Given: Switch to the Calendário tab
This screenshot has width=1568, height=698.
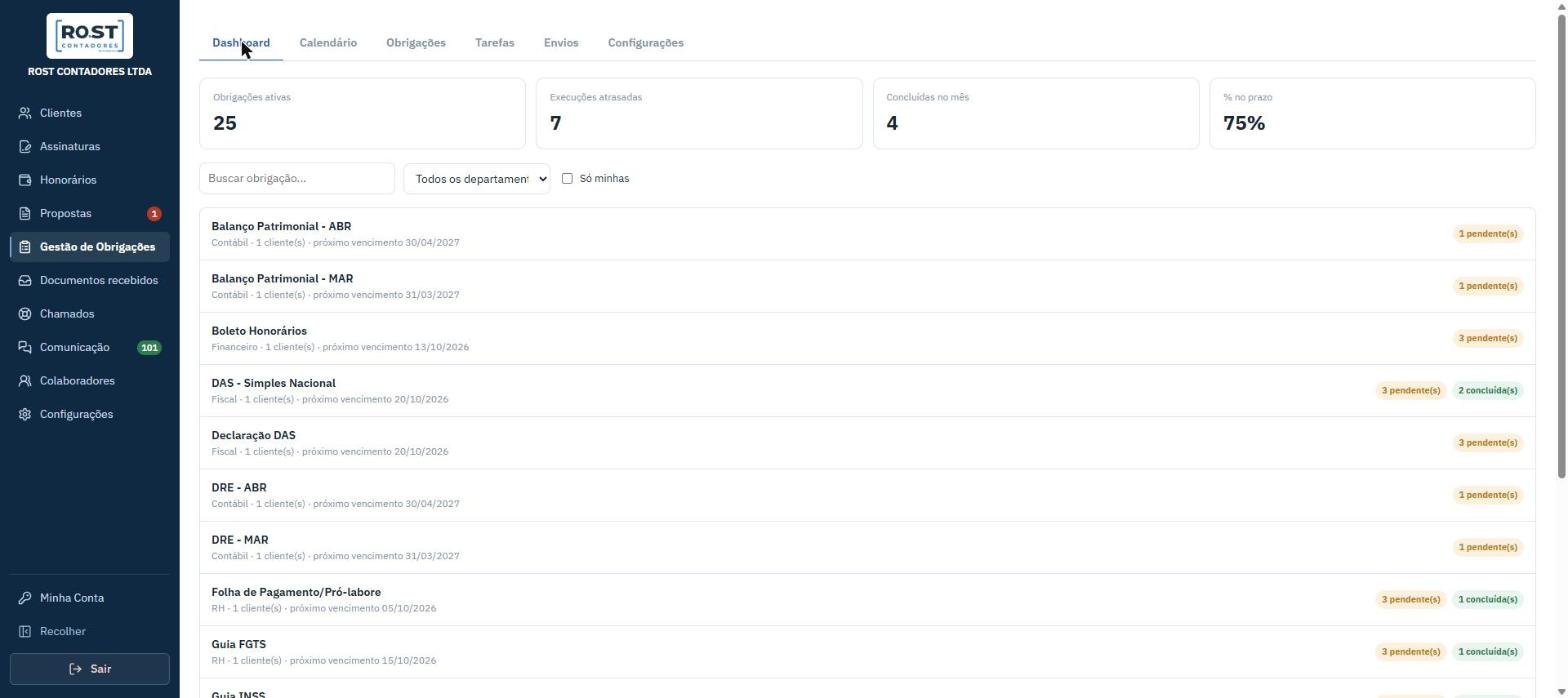Looking at the screenshot, I should [x=328, y=43].
